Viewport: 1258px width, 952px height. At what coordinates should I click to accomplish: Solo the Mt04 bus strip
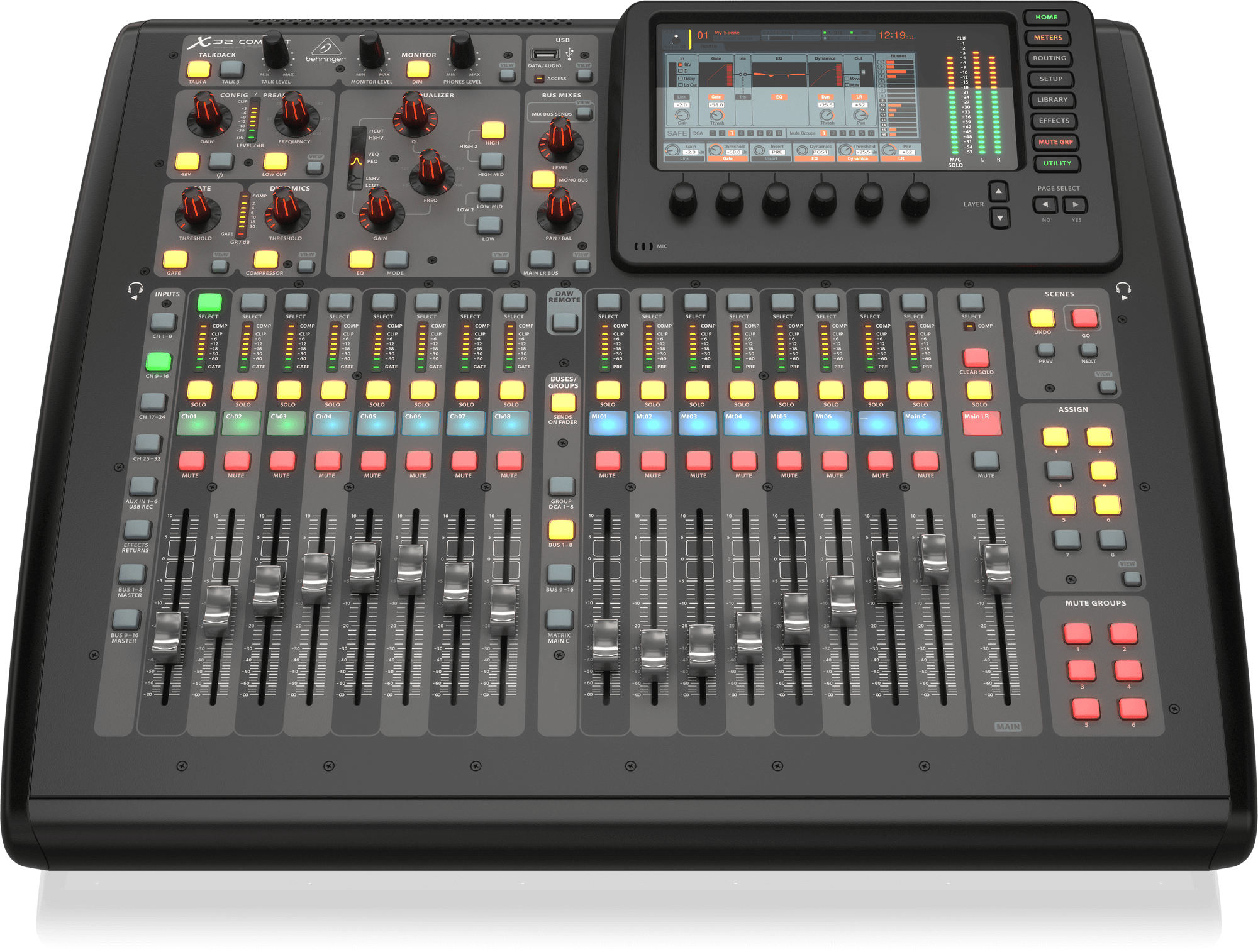point(742,390)
